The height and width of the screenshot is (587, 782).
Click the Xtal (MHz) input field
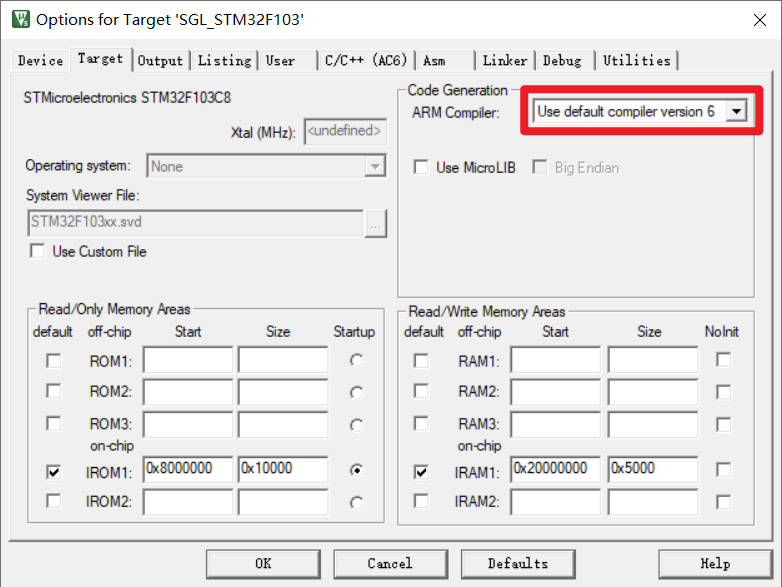[345, 131]
